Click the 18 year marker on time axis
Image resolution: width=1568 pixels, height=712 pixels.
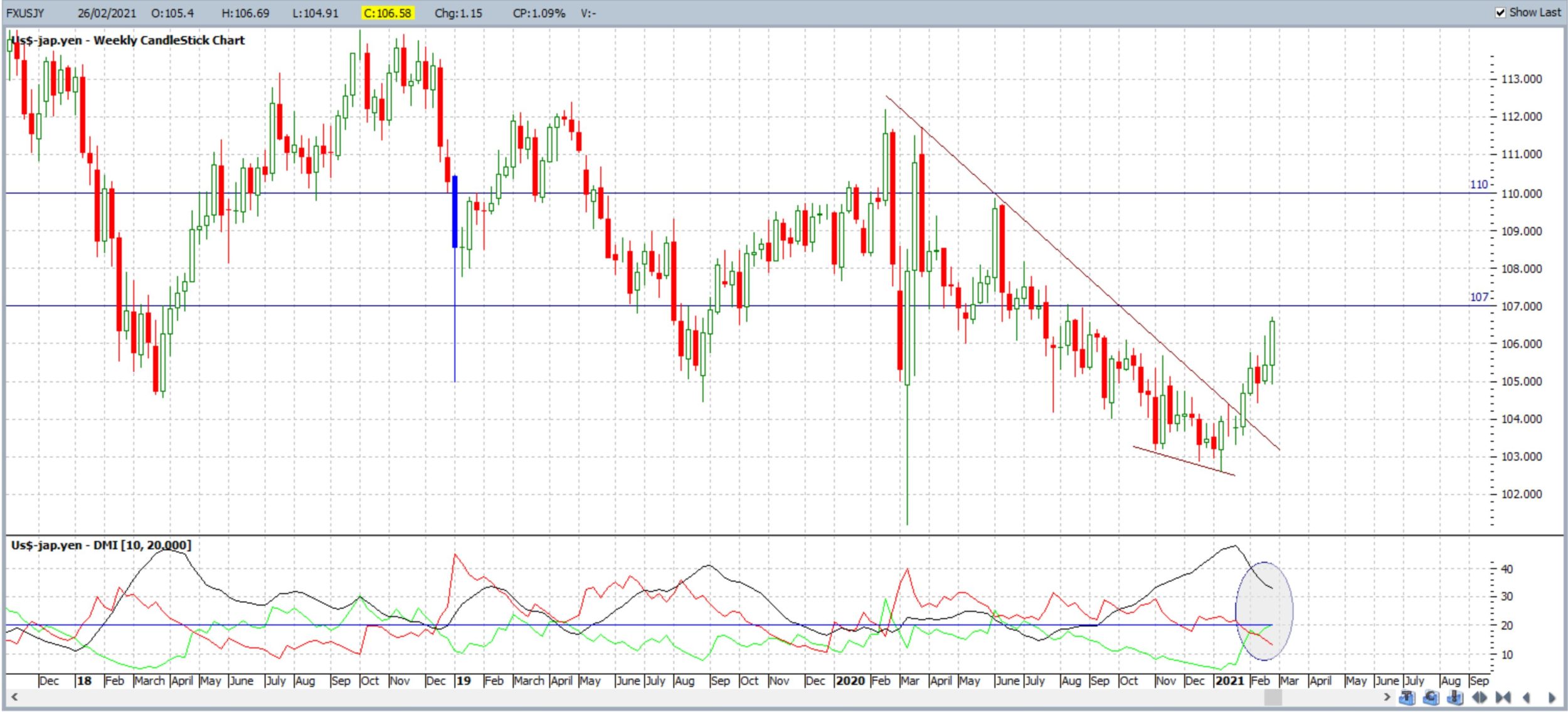point(84,681)
